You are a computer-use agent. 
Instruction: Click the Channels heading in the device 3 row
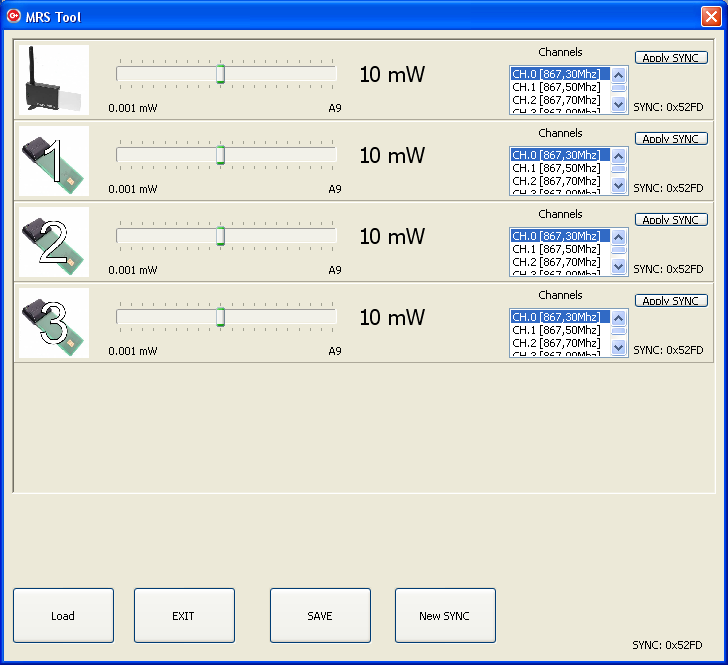[560, 295]
